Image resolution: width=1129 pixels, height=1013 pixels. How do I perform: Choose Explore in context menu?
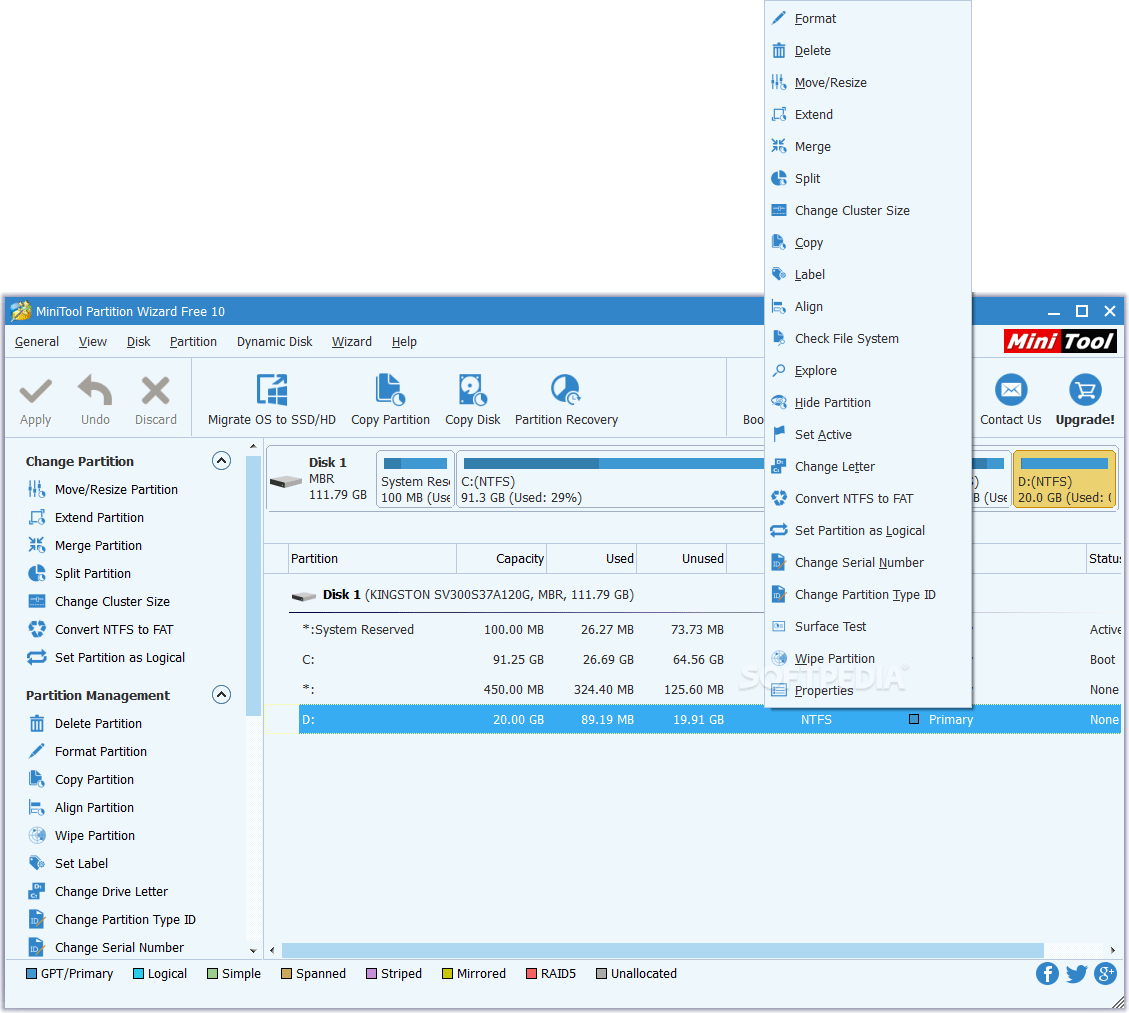pos(868,371)
